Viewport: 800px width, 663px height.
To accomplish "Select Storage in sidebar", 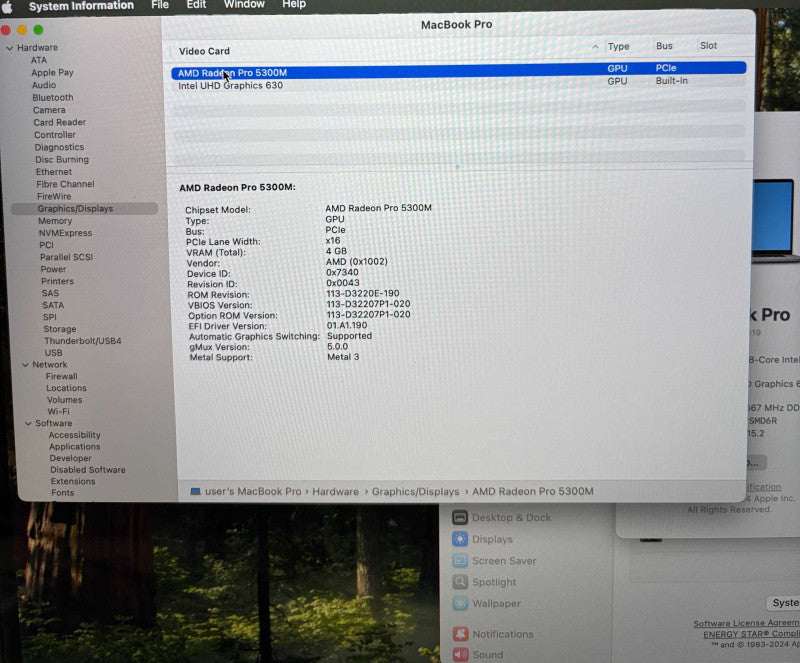I will coord(60,329).
